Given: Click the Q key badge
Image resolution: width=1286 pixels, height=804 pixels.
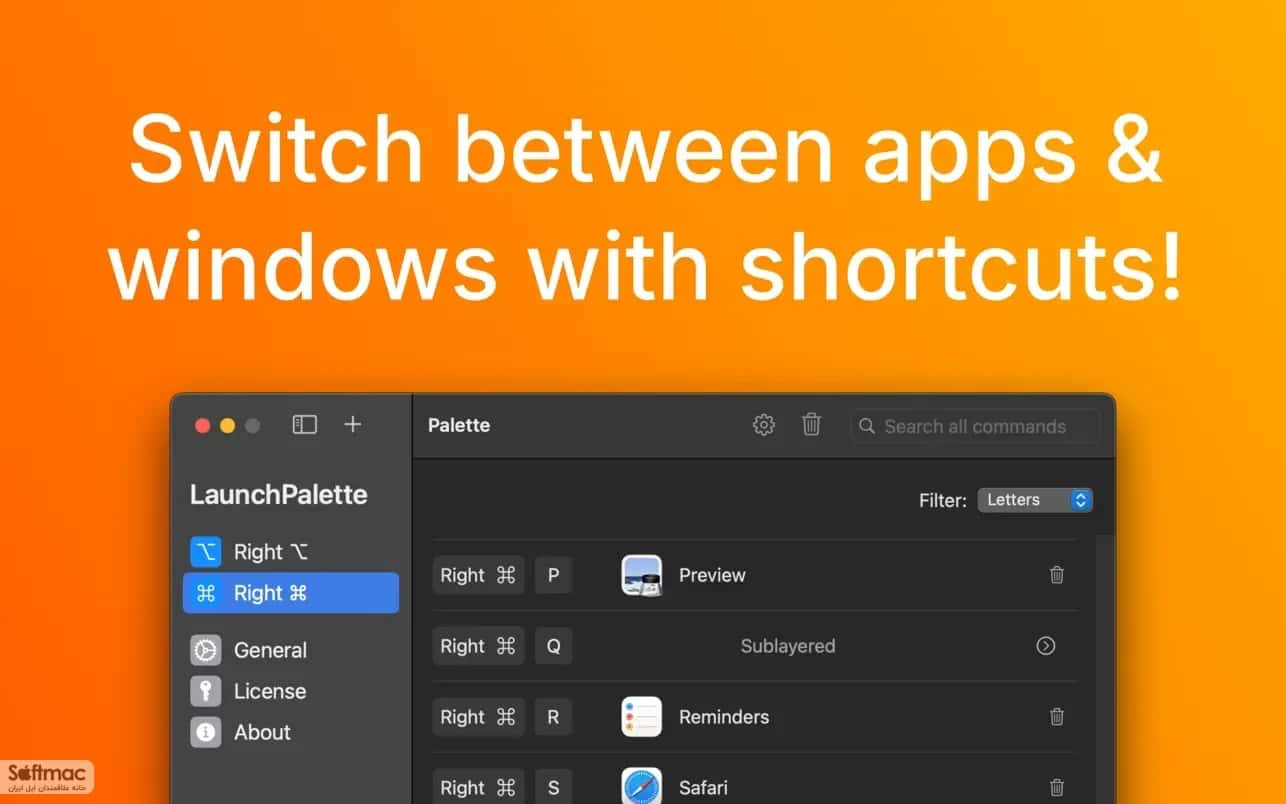Looking at the screenshot, I should coord(553,646).
